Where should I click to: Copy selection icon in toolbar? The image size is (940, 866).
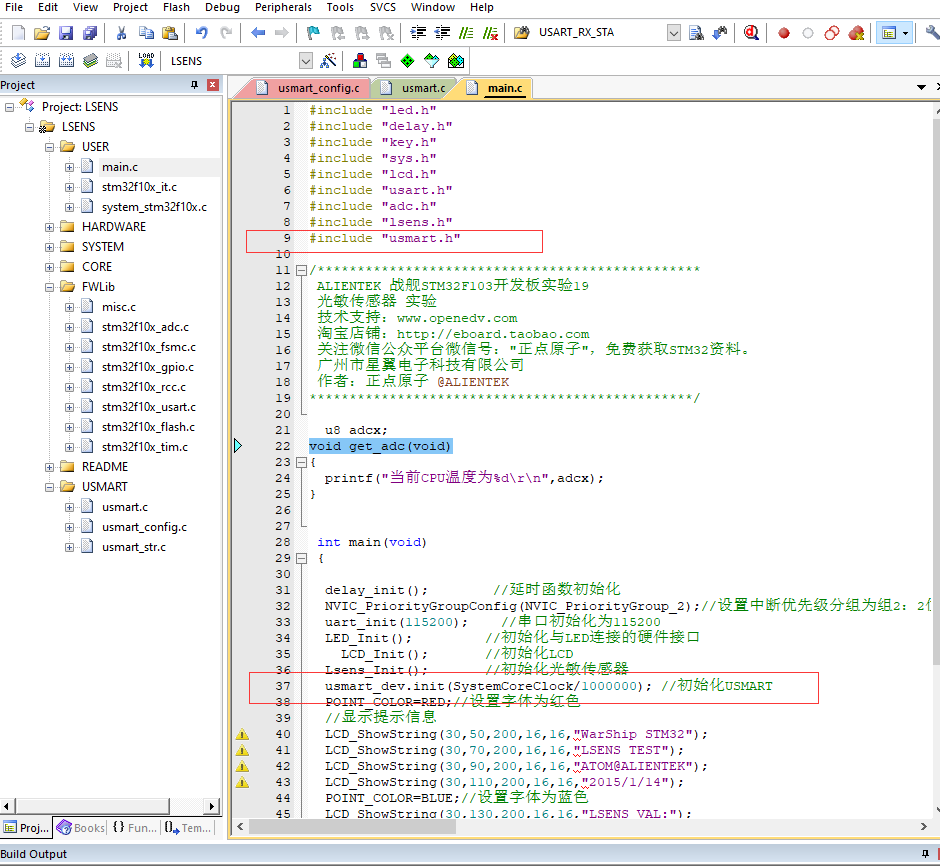coord(146,33)
